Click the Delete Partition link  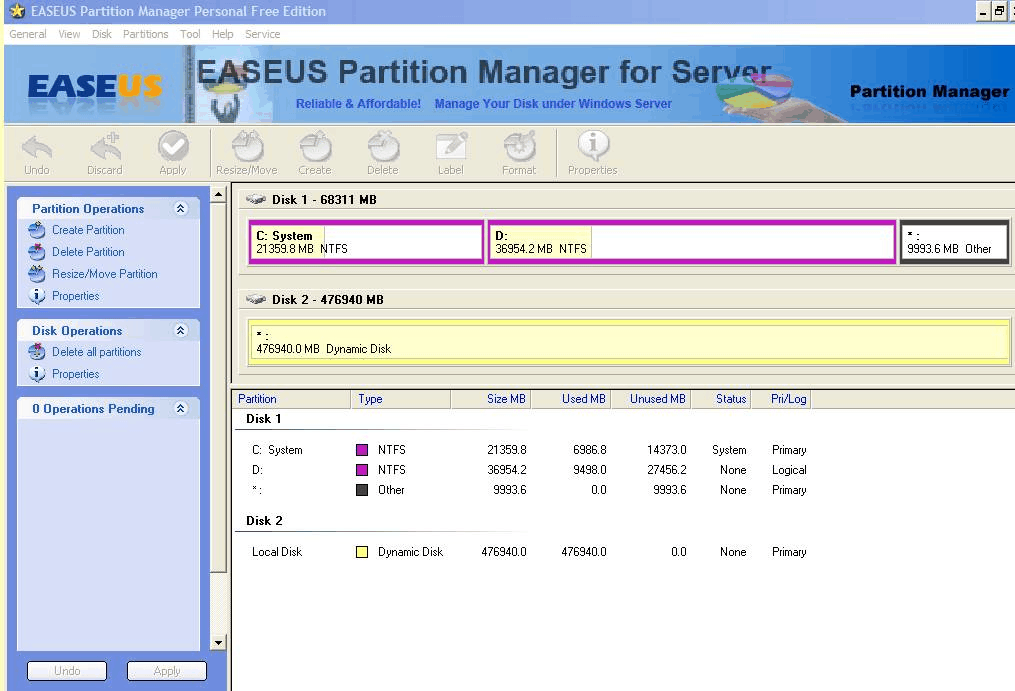[x=88, y=252]
